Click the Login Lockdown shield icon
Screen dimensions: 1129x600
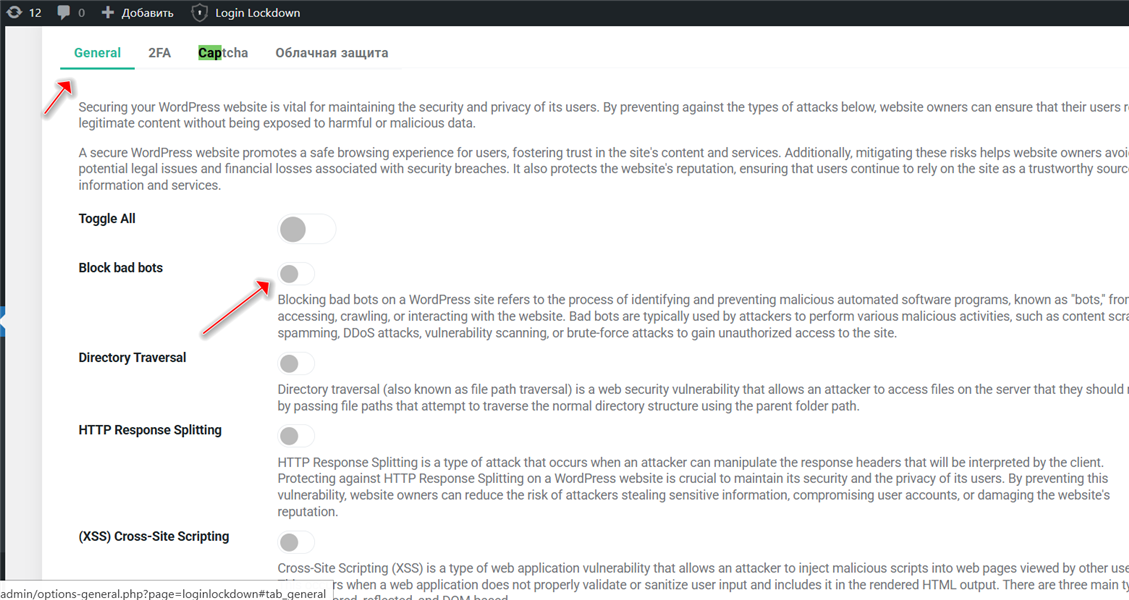pyautogui.click(x=200, y=13)
